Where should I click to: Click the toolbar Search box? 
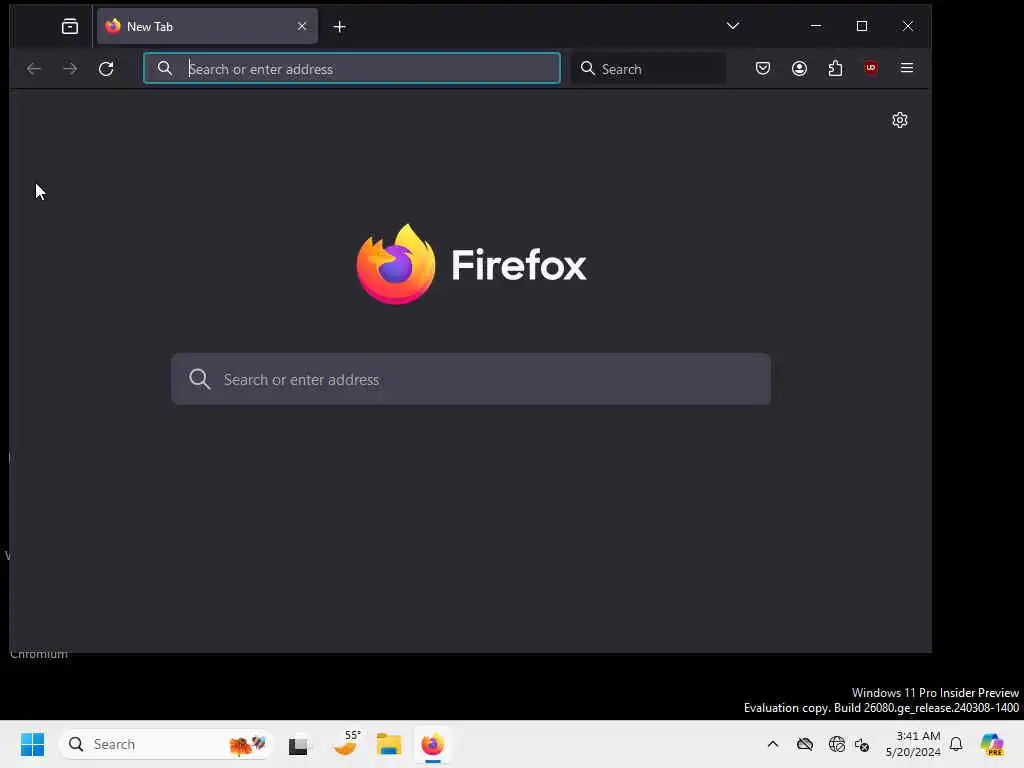click(649, 69)
